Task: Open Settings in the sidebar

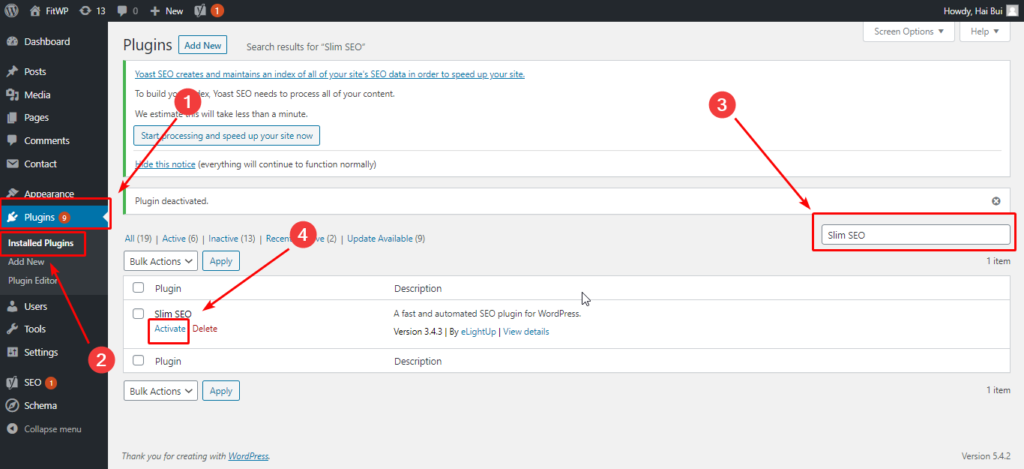Action: (x=40, y=352)
